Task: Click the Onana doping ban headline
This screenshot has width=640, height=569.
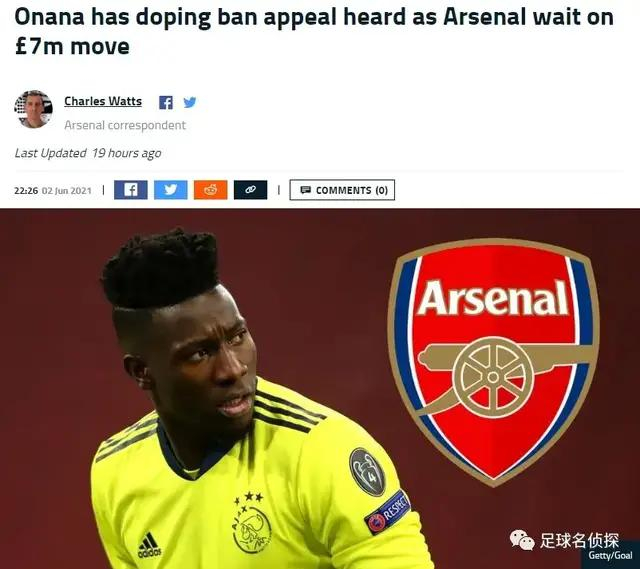Action: (x=313, y=32)
